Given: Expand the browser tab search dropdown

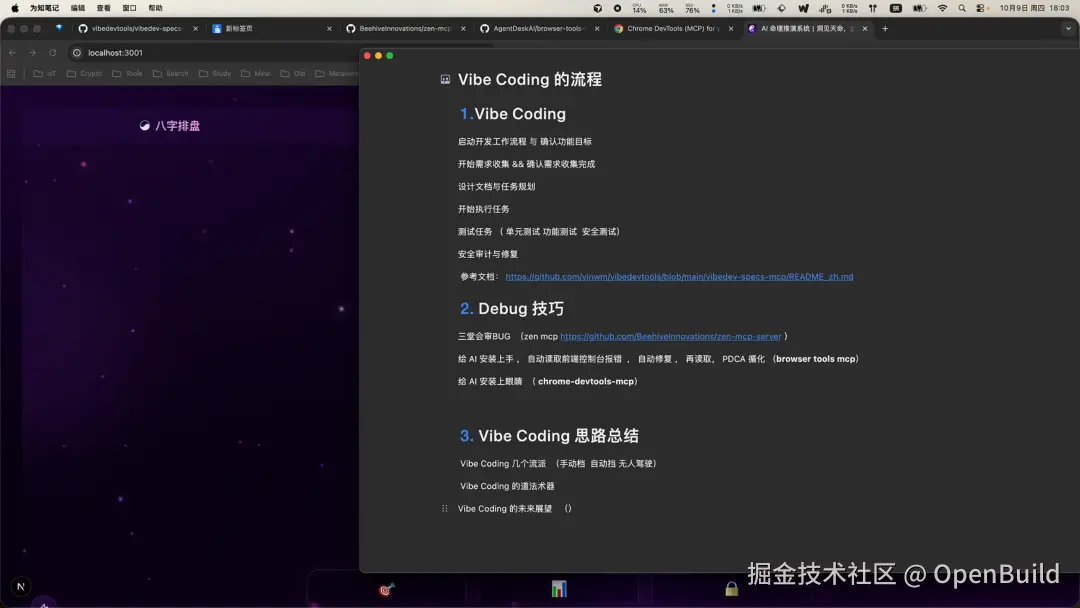Looking at the screenshot, I should (1068, 29).
